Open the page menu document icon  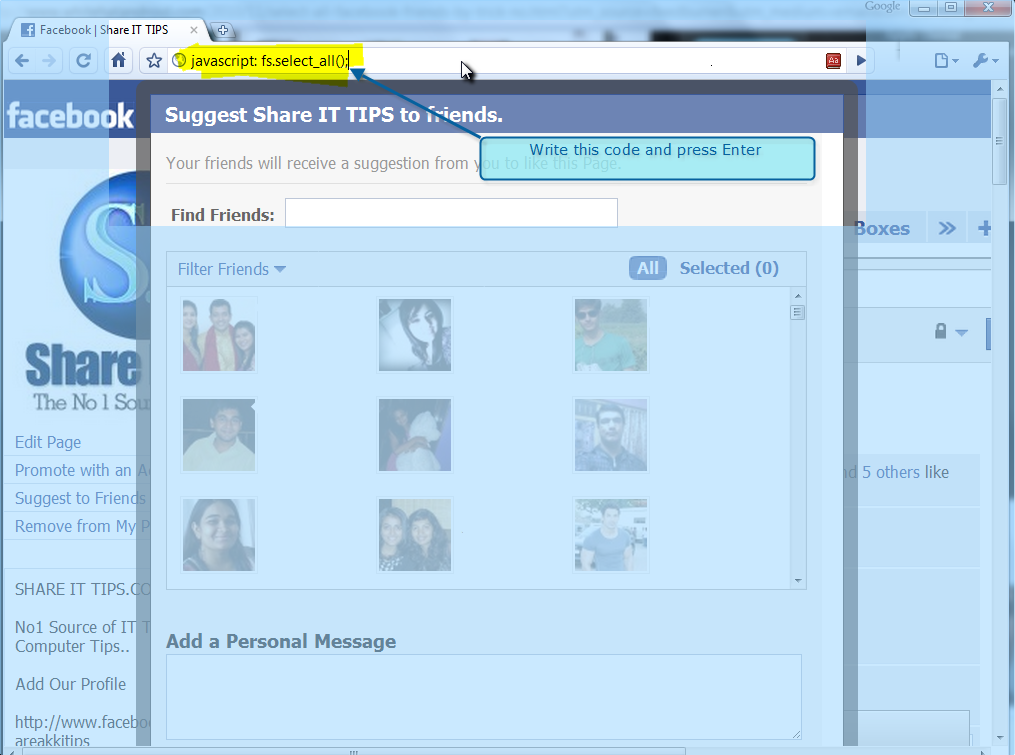coord(946,61)
